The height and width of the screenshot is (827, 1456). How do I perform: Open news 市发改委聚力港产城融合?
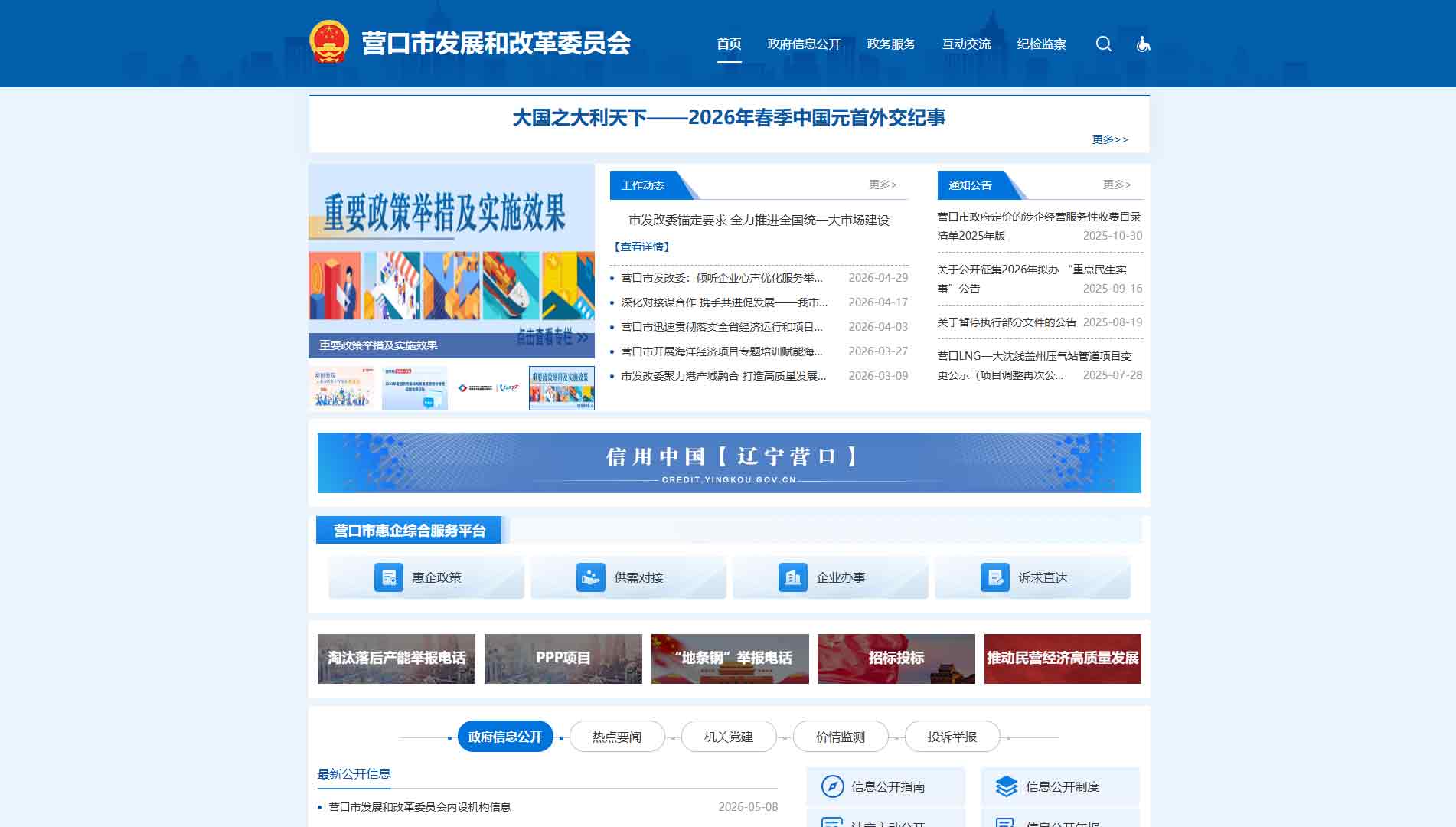pyautogui.click(x=723, y=376)
